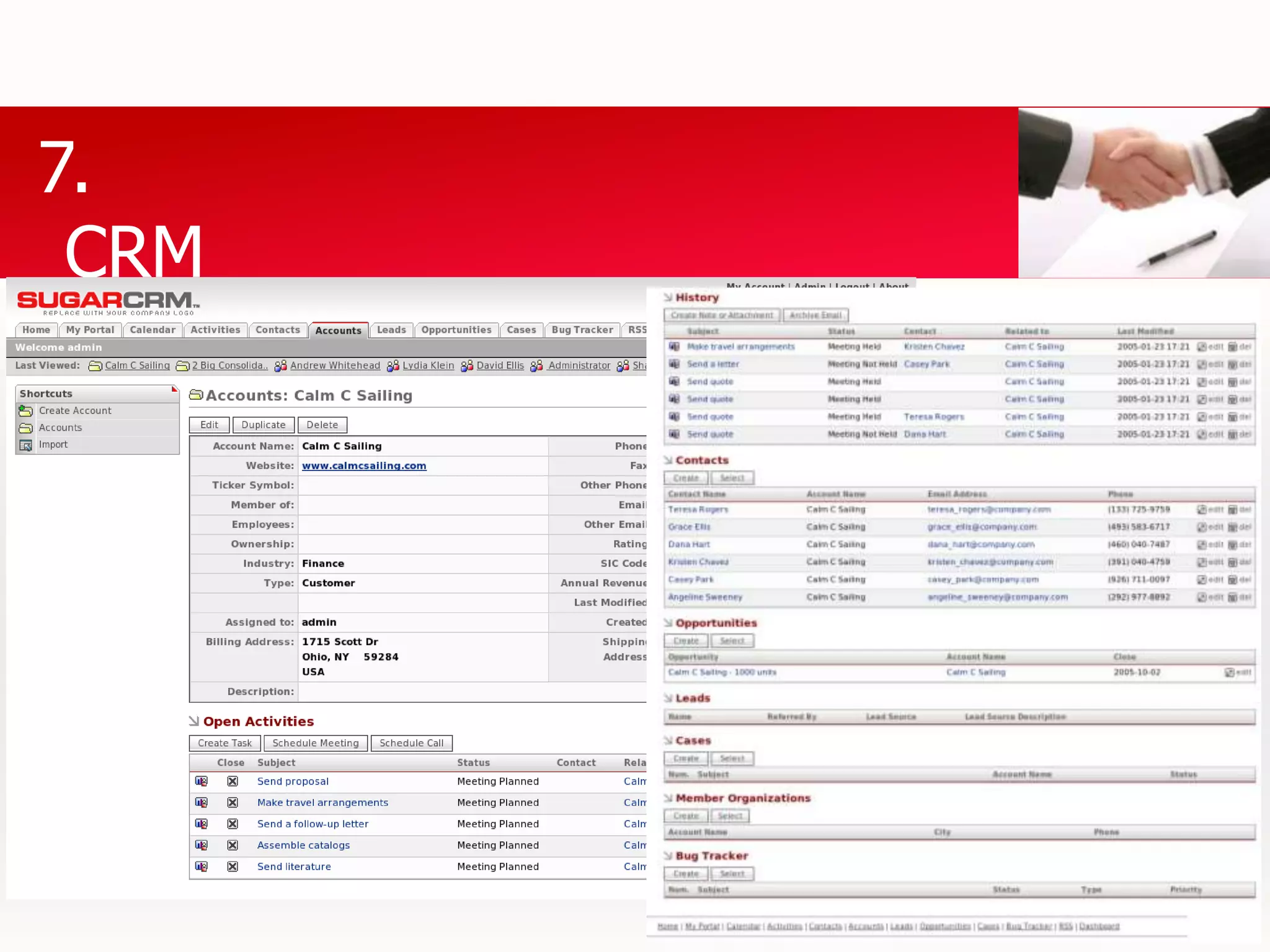Toggle the Opportunities section arrow

pos(668,623)
